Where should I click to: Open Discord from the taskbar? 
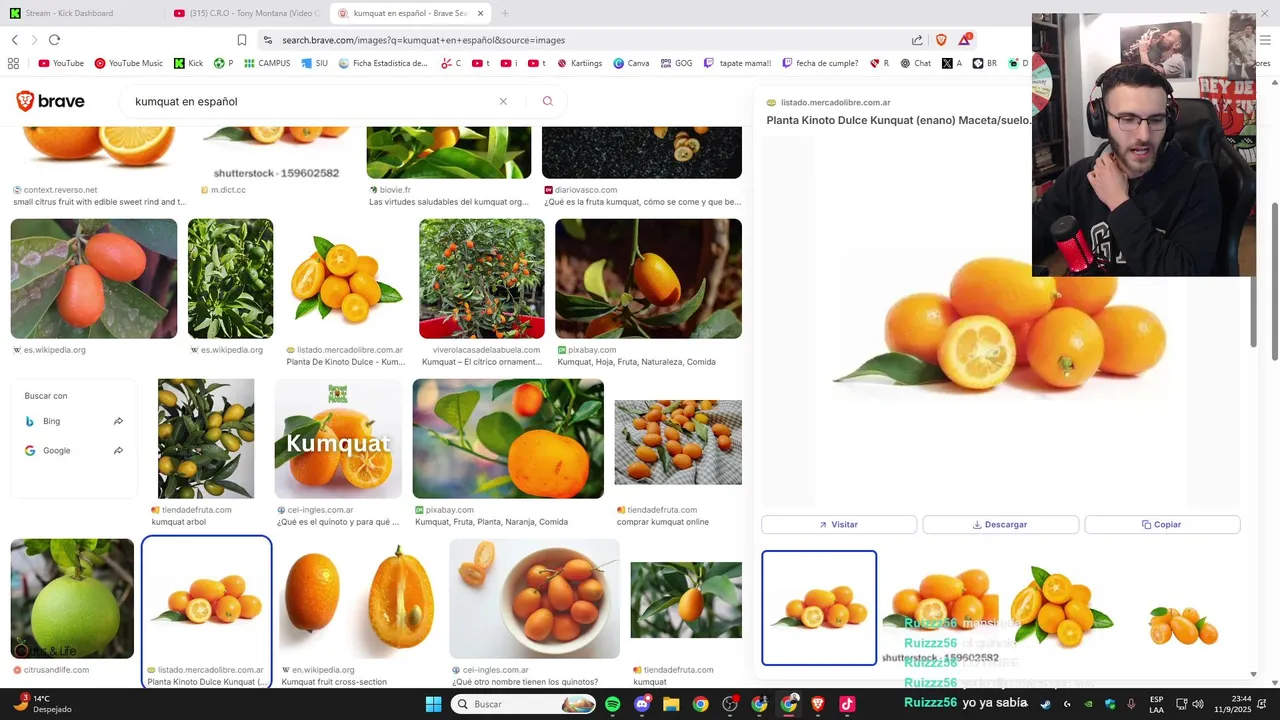(x=642, y=704)
